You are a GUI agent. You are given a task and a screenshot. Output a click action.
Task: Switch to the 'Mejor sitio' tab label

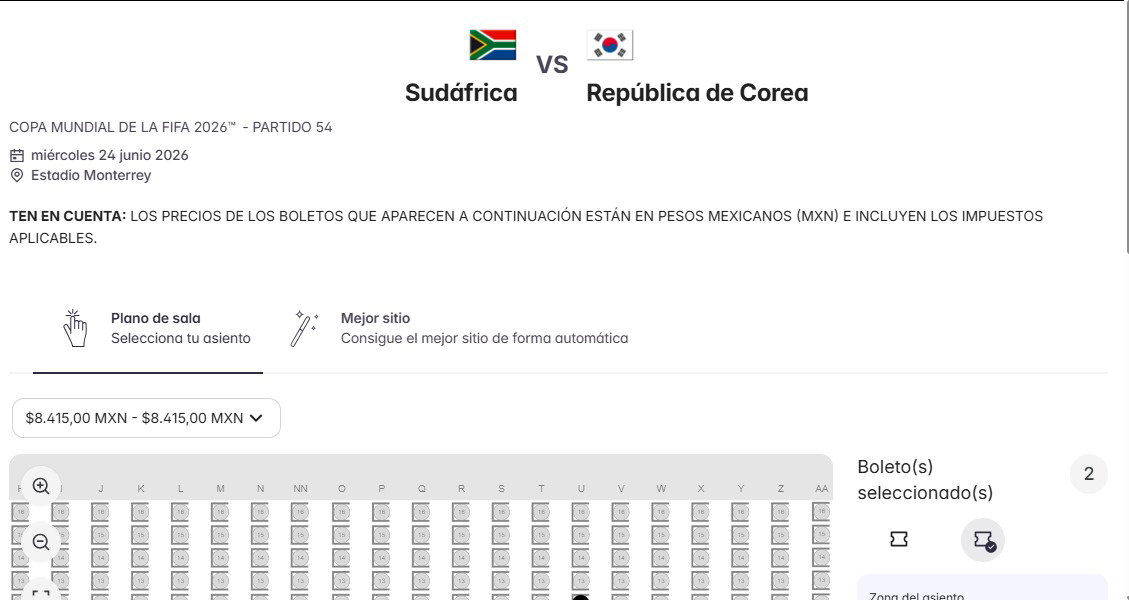pyautogui.click(x=375, y=318)
